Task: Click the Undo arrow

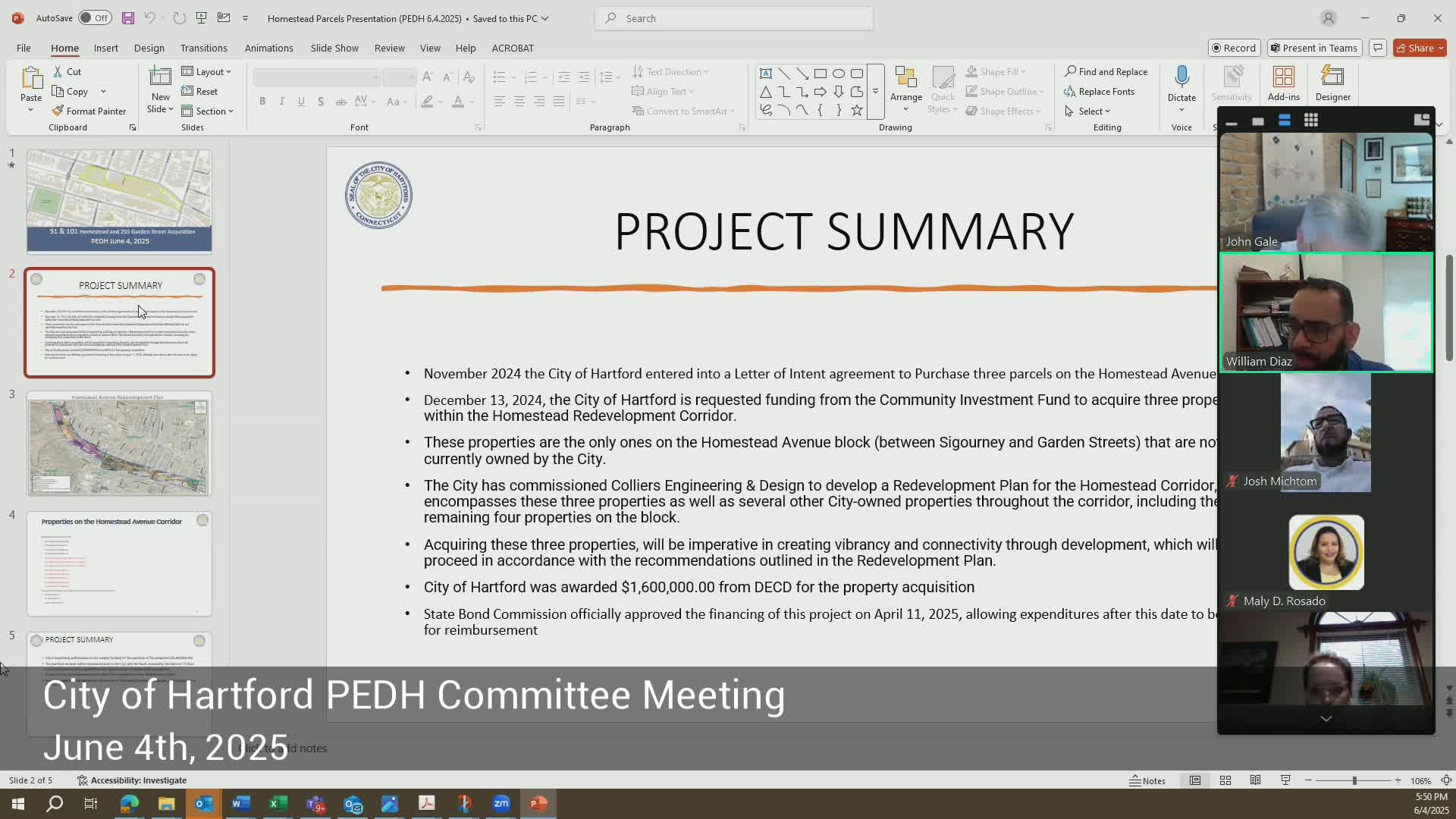Action: point(149,18)
